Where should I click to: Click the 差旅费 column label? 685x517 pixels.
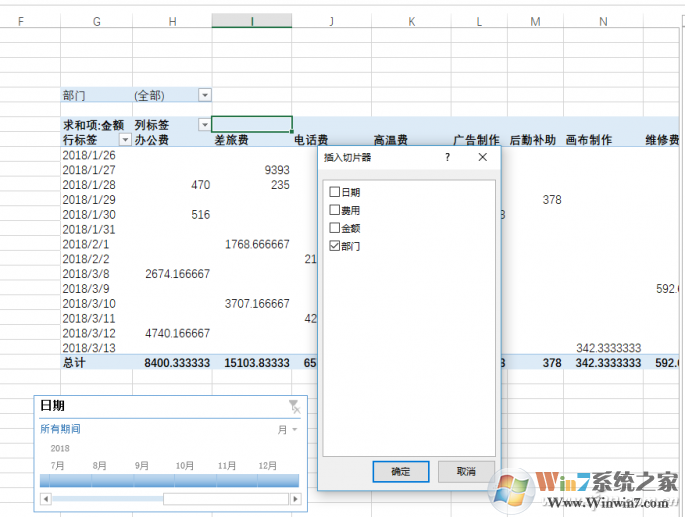click(x=231, y=140)
